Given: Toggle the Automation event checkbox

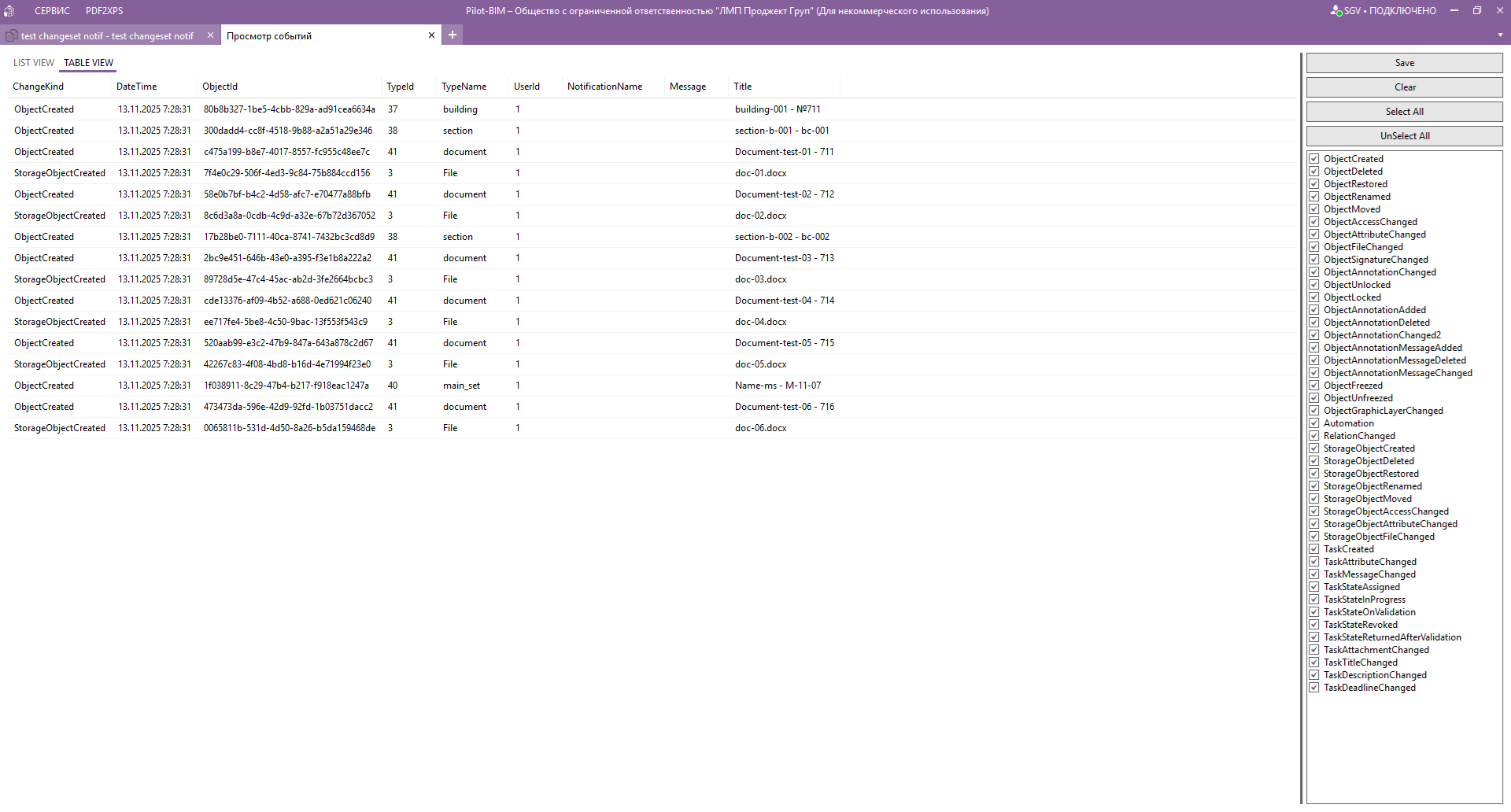Looking at the screenshot, I should [1313, 423].
